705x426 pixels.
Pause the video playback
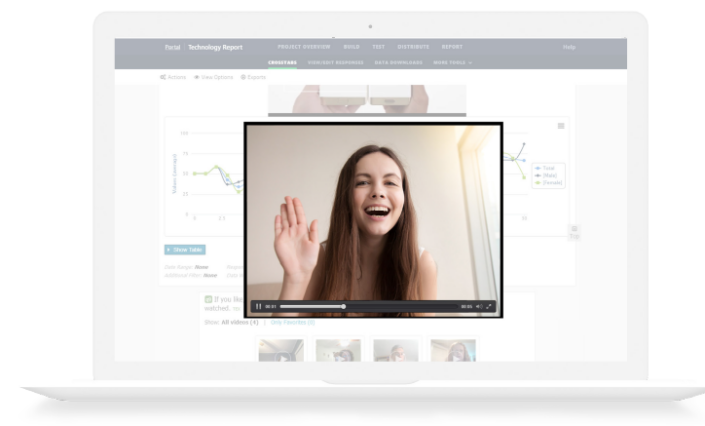(259, 306)
